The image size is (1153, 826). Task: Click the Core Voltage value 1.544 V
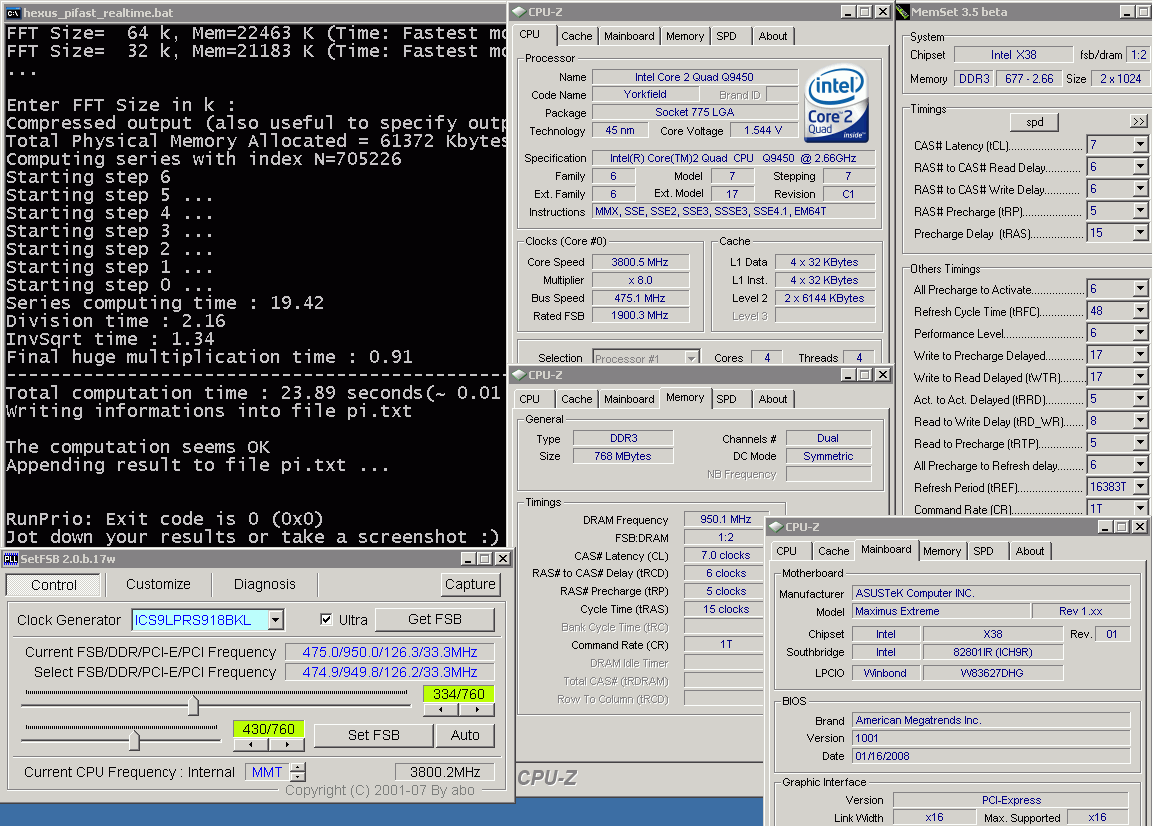point(763,130)
